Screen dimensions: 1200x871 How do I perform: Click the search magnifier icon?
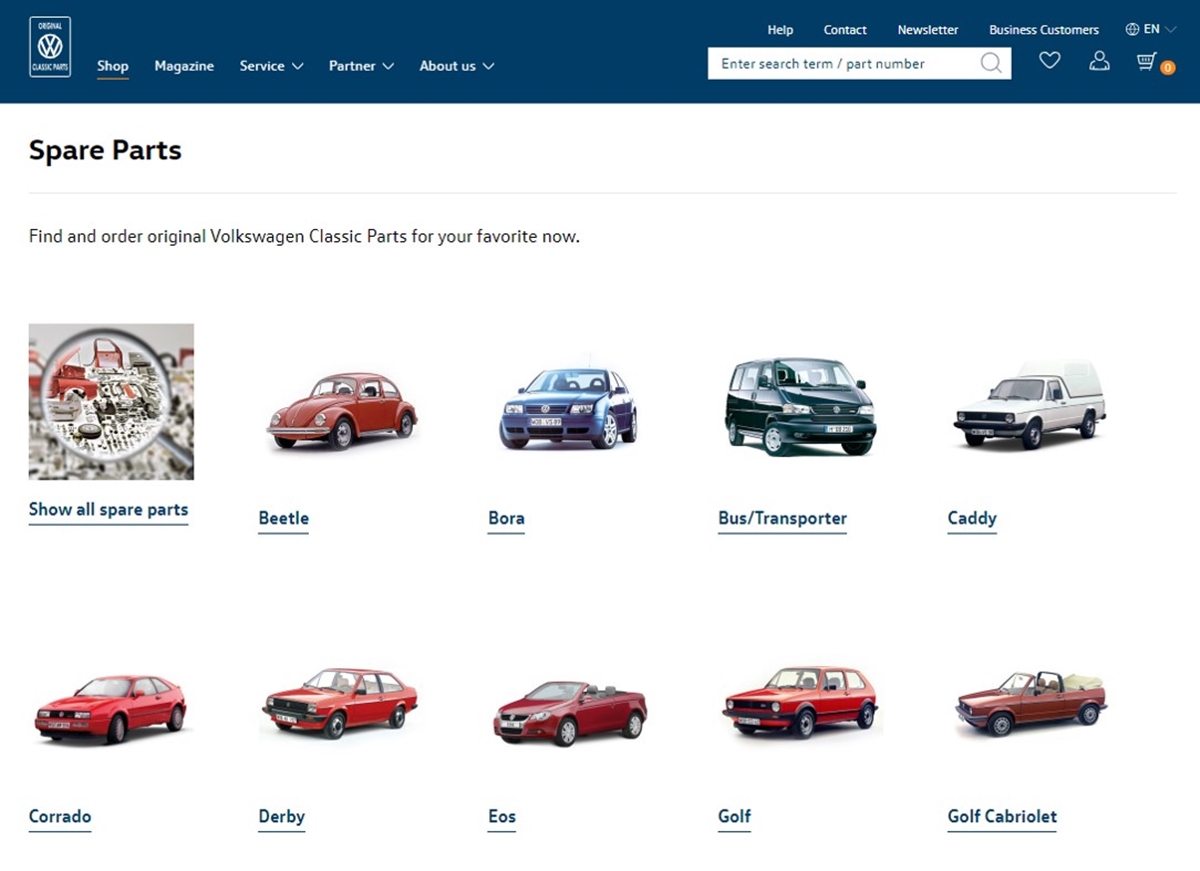click(990, 64)
